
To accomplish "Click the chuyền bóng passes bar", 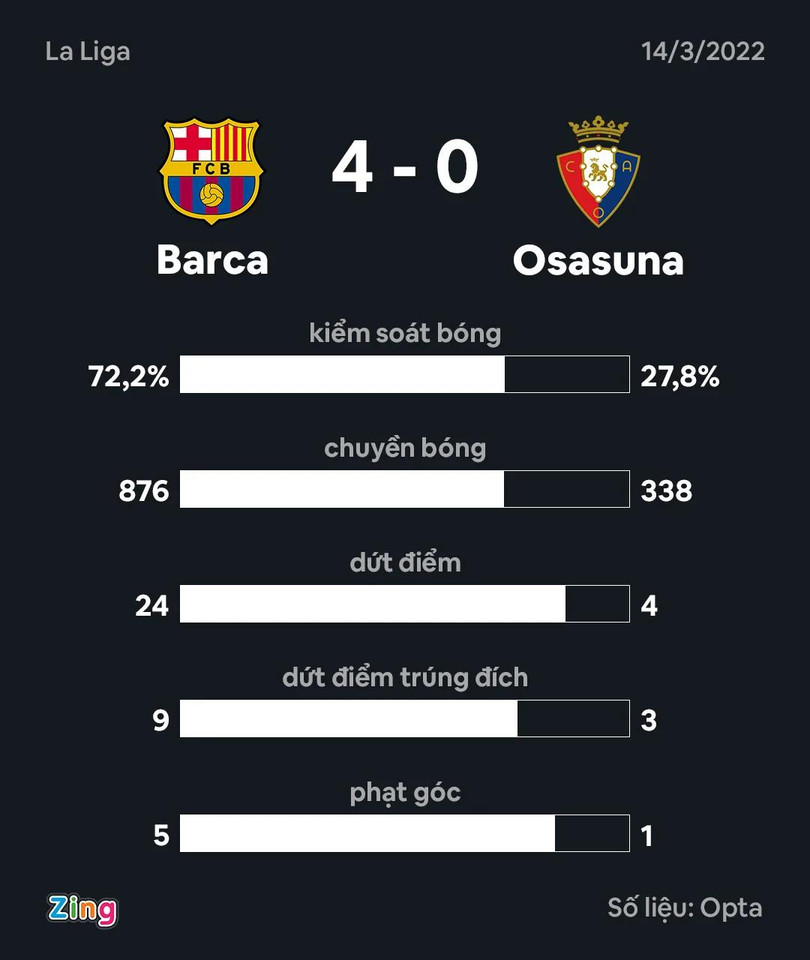I will pyautogui.click(x=405, y=489).
